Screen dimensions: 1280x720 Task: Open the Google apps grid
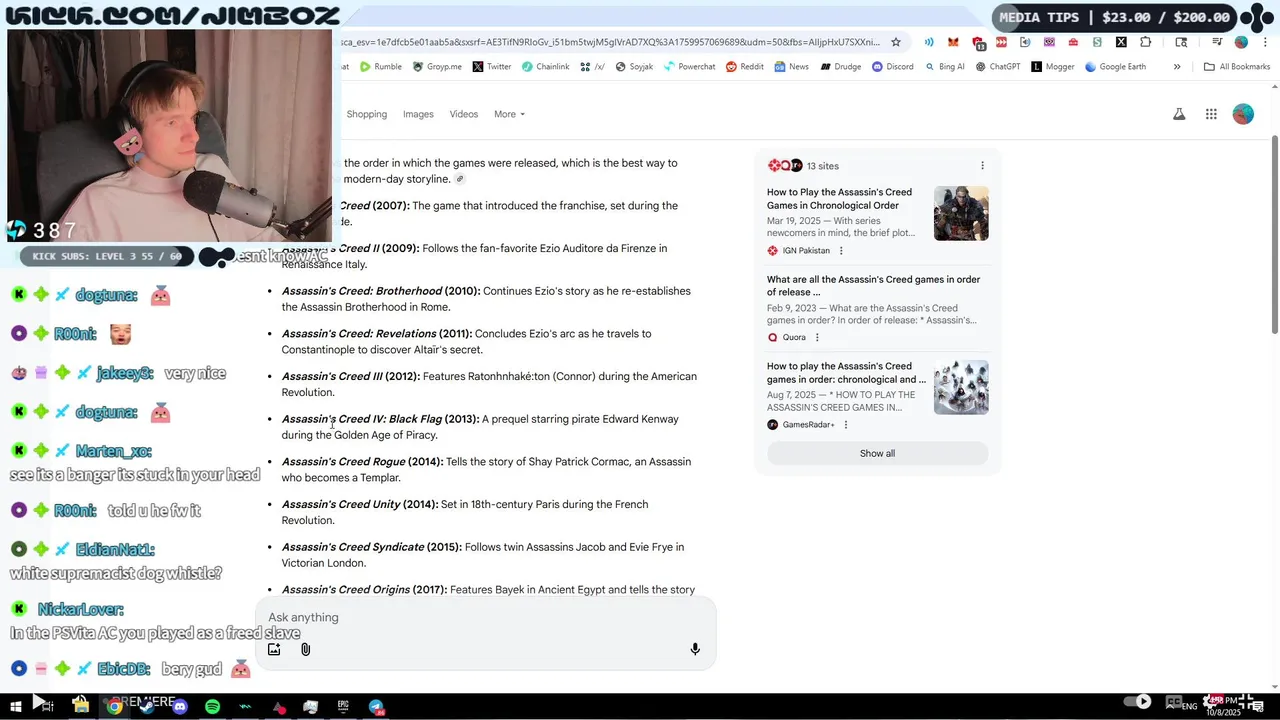pyautogui.click(x=1211, y=114)
